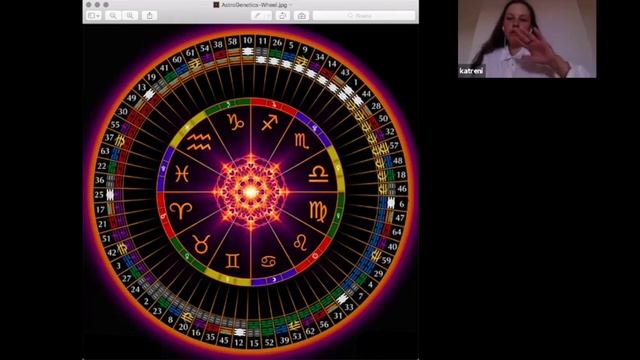Maximize the Preview window with green button
The height and width of the screenshot is (360, 640).
[106, 4]
